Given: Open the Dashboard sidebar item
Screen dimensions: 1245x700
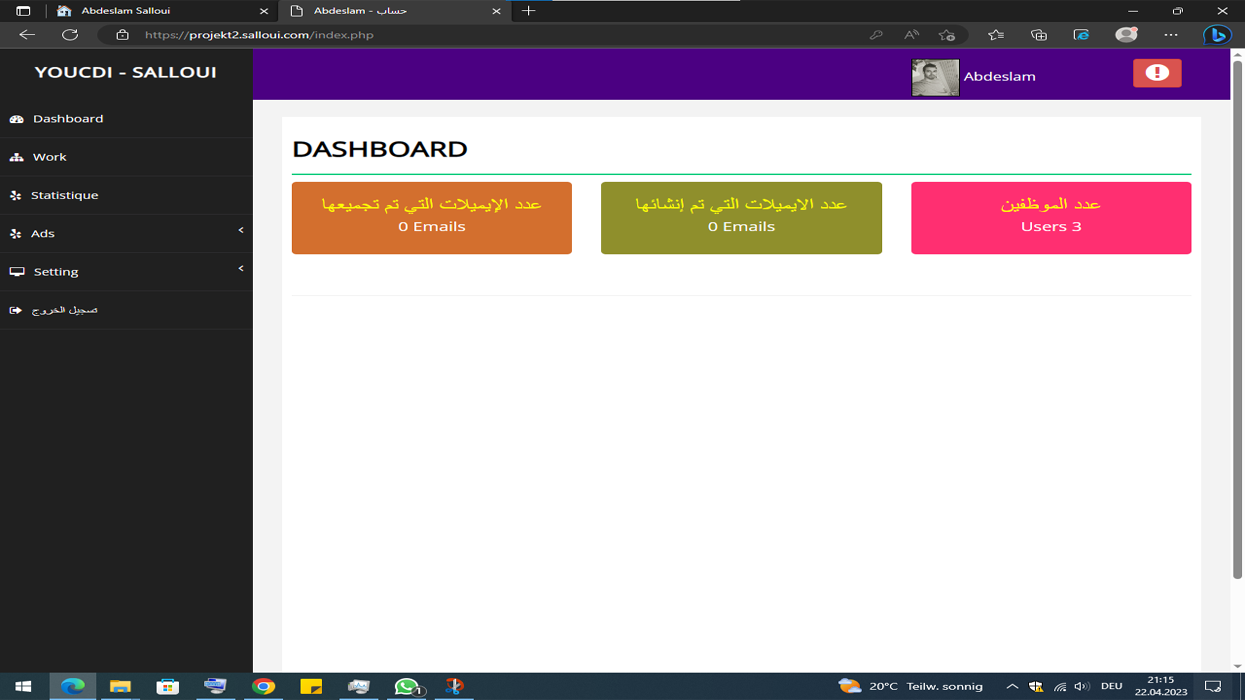Looking at the screenshot, I should [x=126, y=118].
